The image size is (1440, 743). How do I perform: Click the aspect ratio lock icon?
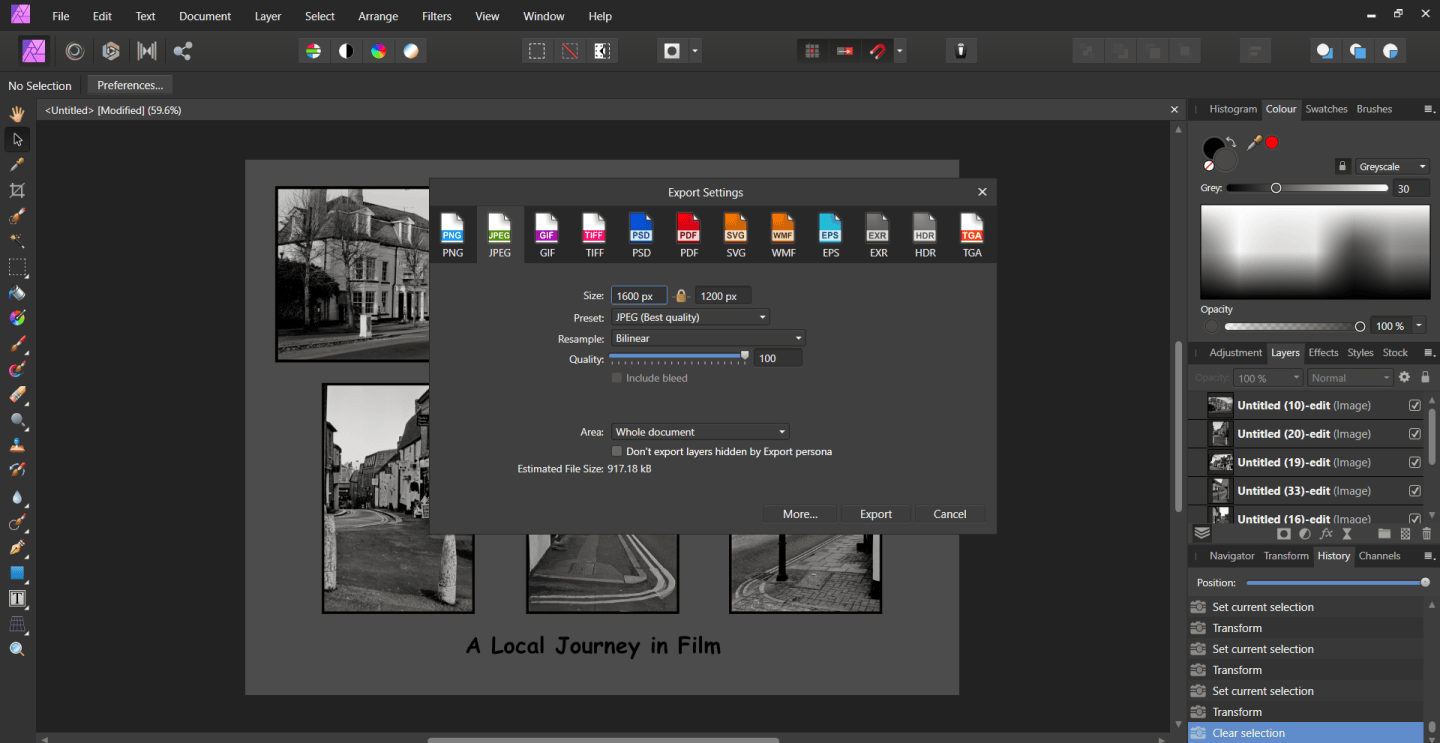point(681,295)
